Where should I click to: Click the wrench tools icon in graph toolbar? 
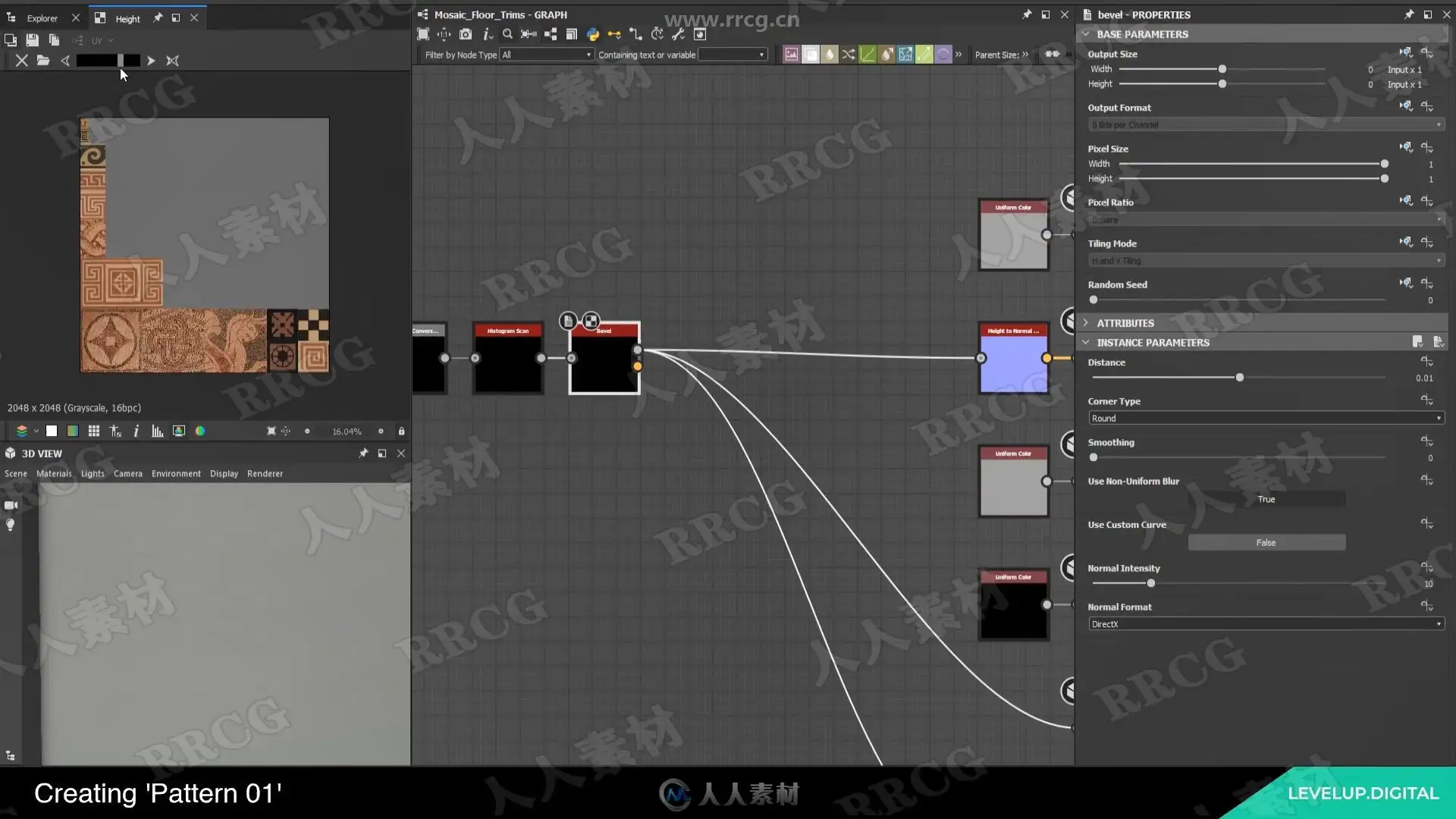pos(678,34)
